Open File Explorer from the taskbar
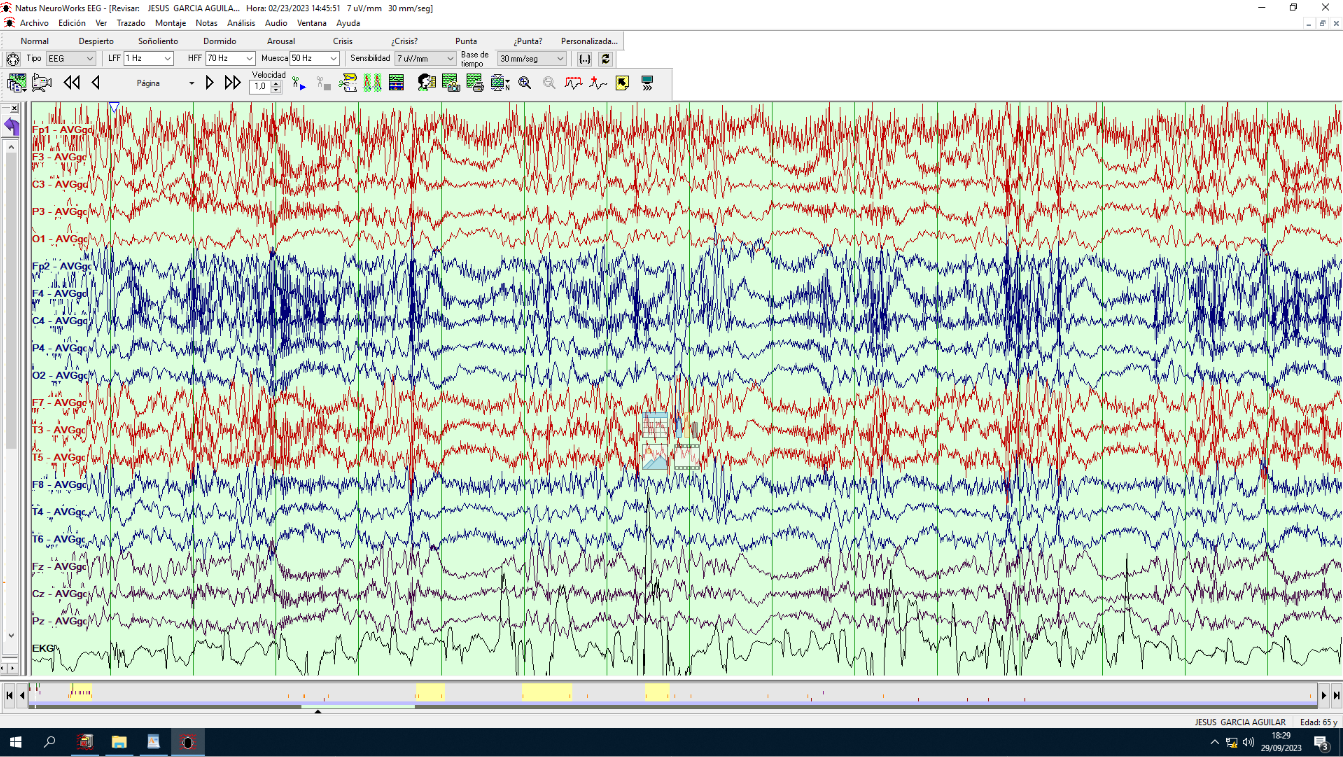 click(x=119, y=742)
